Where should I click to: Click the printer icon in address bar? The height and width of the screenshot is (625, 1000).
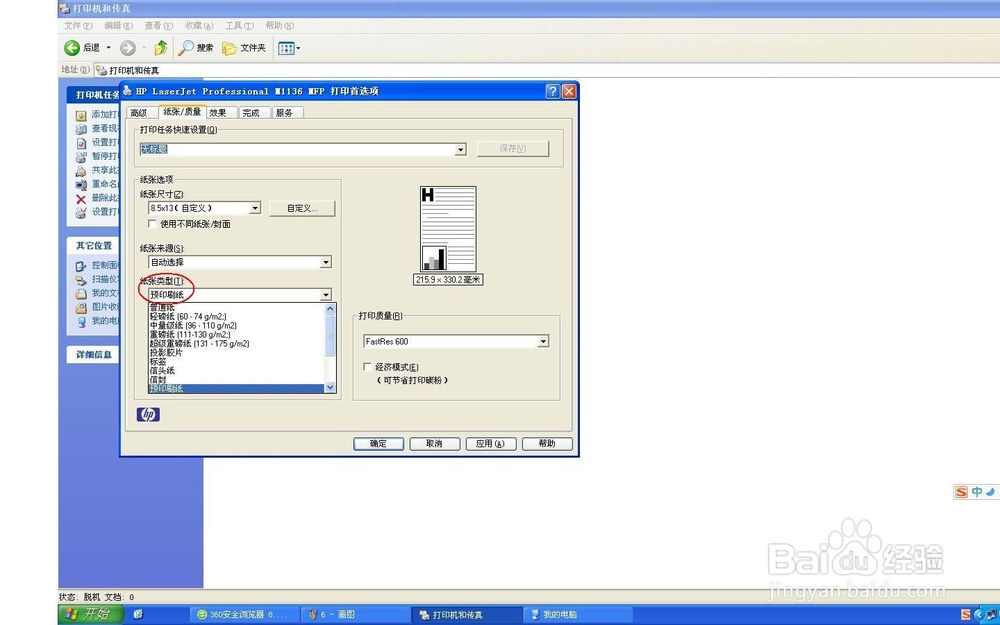101,70
